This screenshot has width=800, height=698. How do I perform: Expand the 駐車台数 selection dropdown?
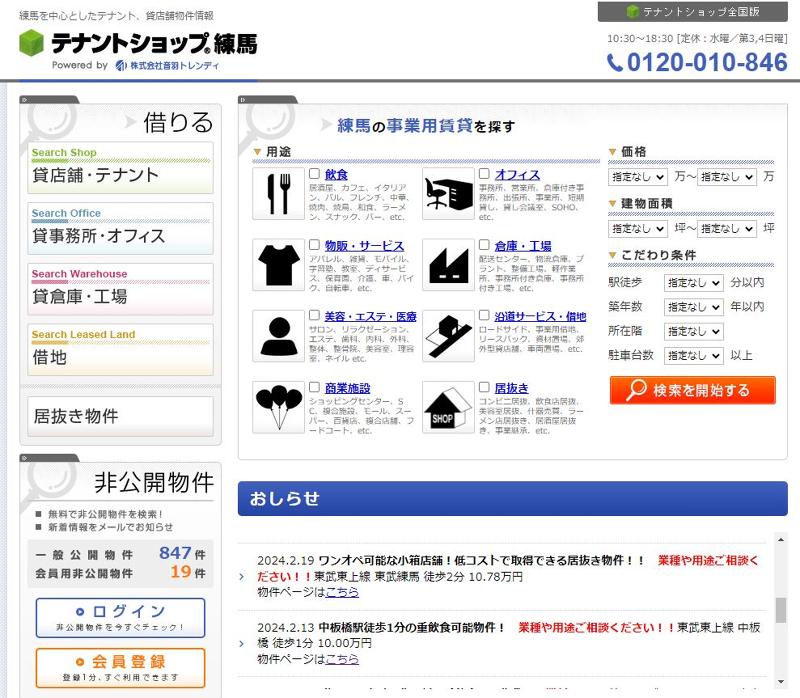tap(693, 355)
